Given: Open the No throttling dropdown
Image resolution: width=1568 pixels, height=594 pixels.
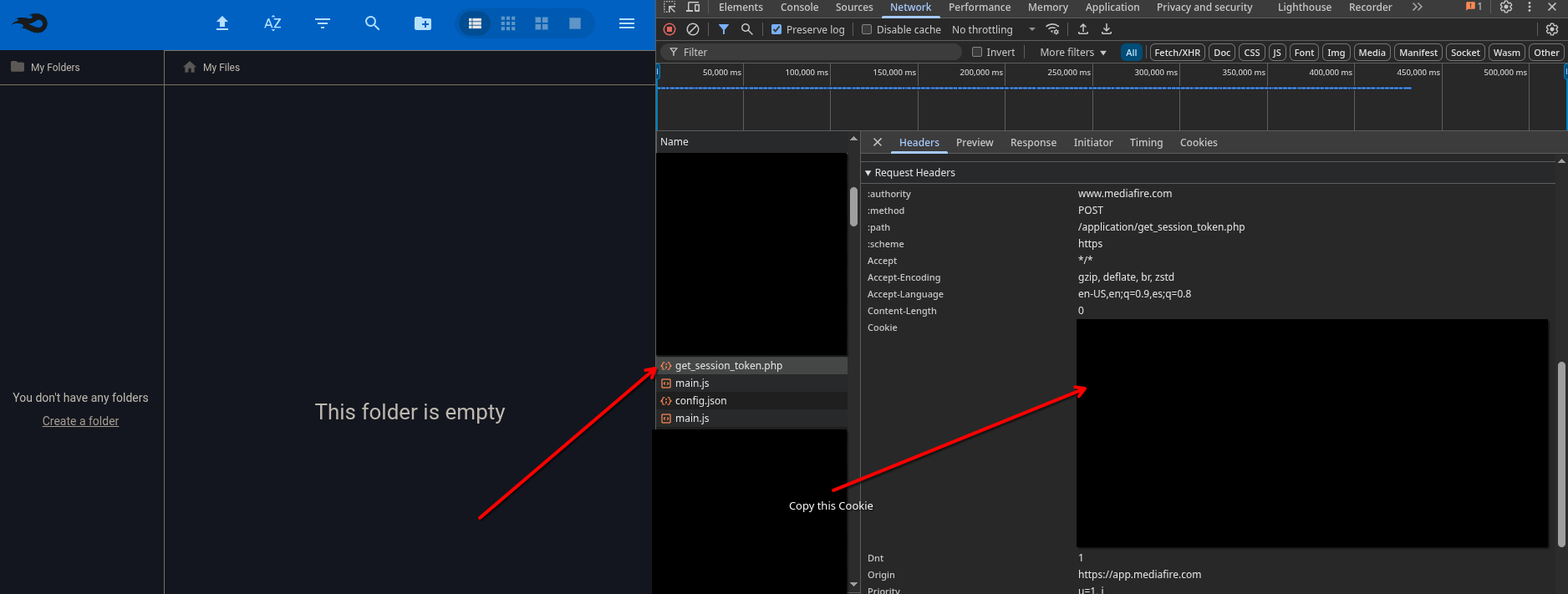Looking at the screenshot, I should (x=993, y=29).
